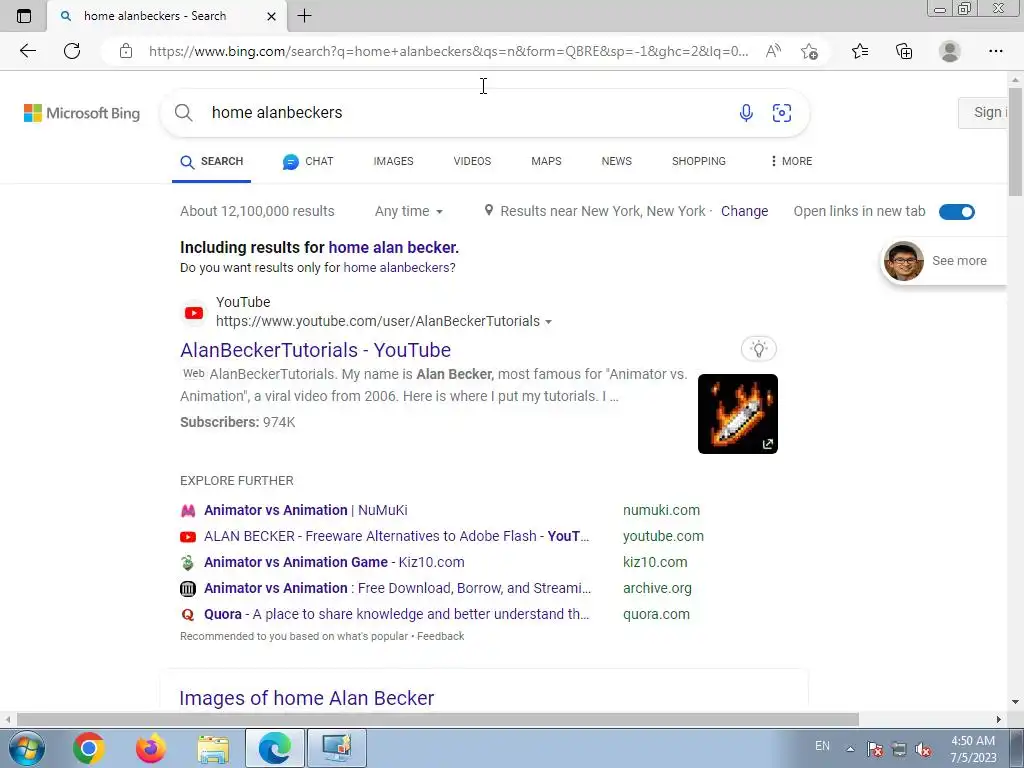Image resolution: width=1024 pixels, height=768 pixels.
Task: Click the 'numuki.com' domain text
Action: pos(661,510)
